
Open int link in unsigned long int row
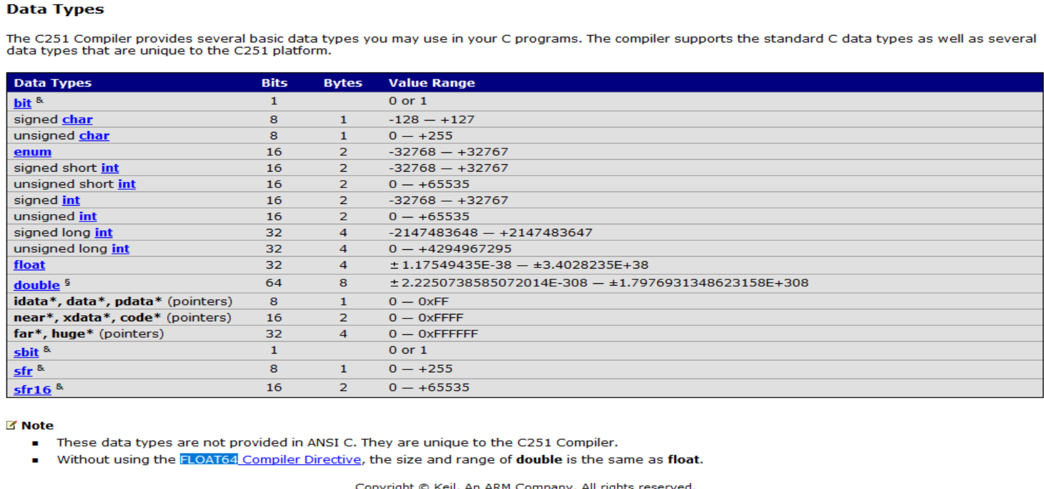120,248
